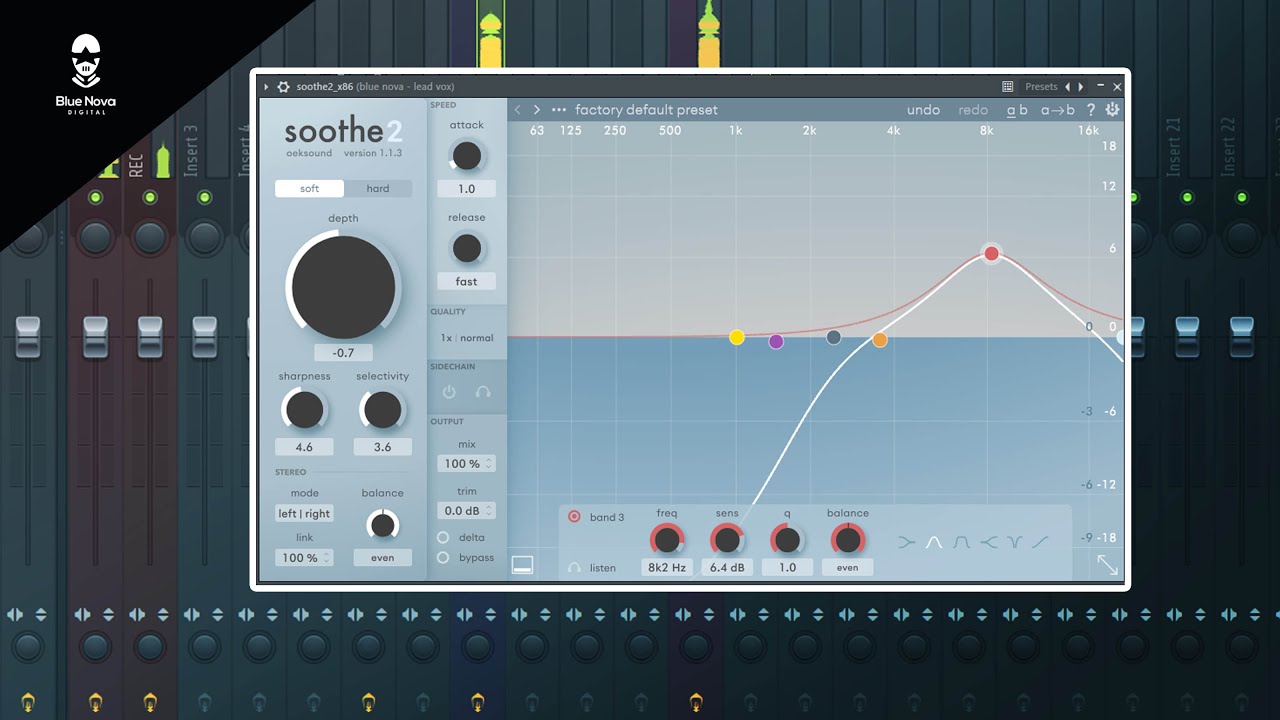
Task: Click the band freq knob
Action: [x=667, y=540]
